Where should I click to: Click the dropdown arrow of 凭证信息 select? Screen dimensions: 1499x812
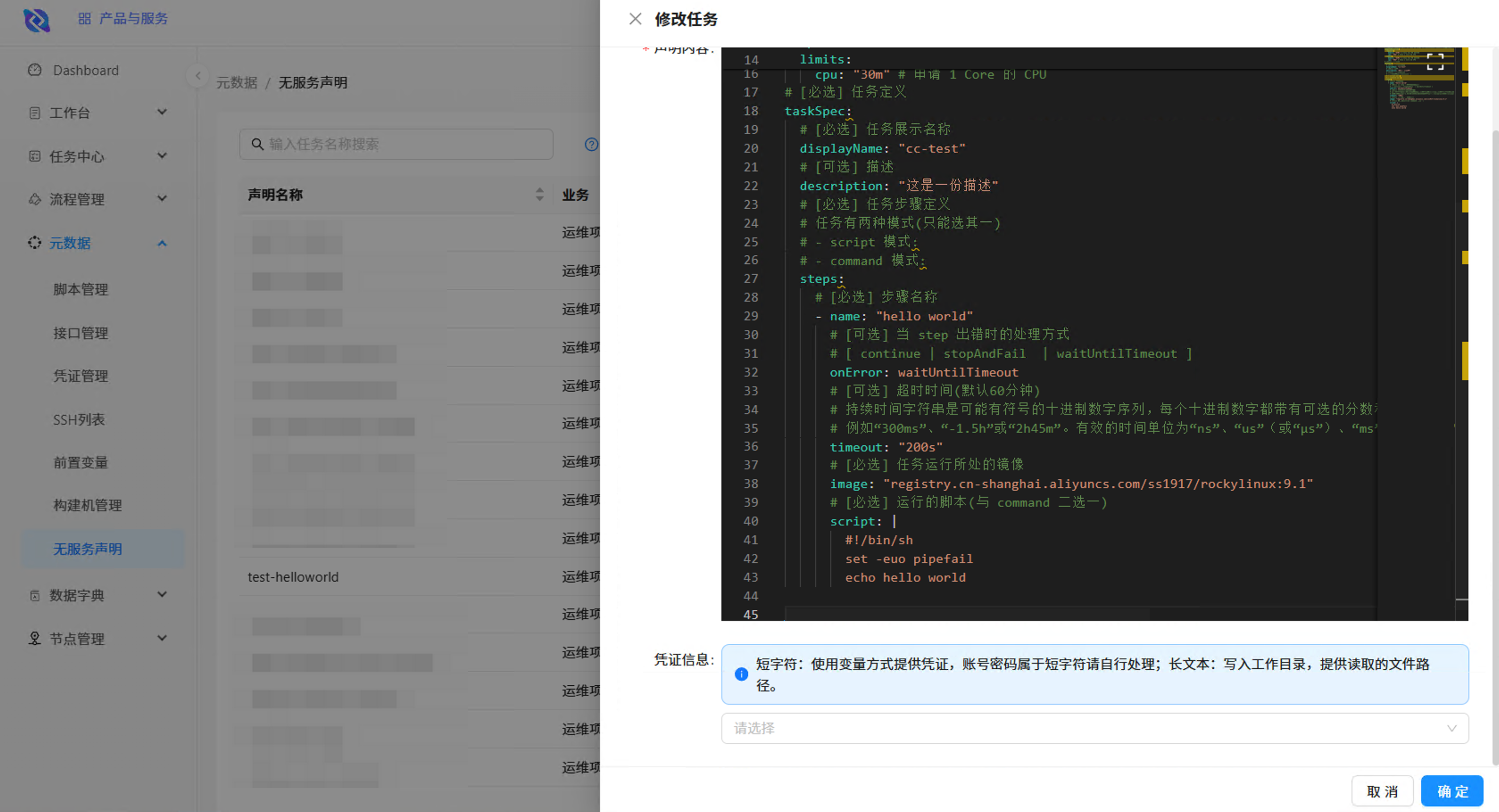click(1451, 728)
